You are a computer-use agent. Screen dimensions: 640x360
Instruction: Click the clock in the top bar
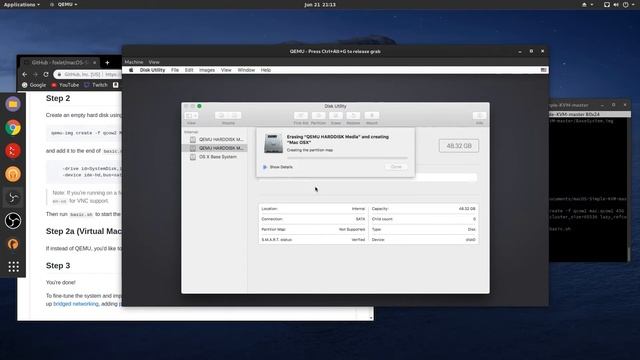pyautogui.click(x=320, y=4)
